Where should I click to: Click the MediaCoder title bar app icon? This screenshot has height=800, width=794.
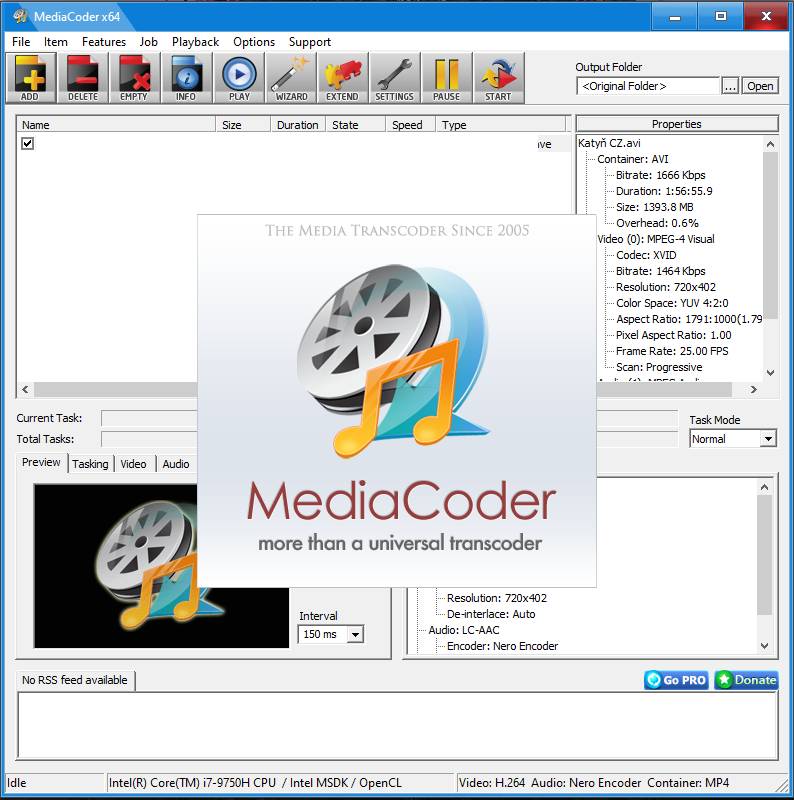pyautogui.click(x=20, y=16)
